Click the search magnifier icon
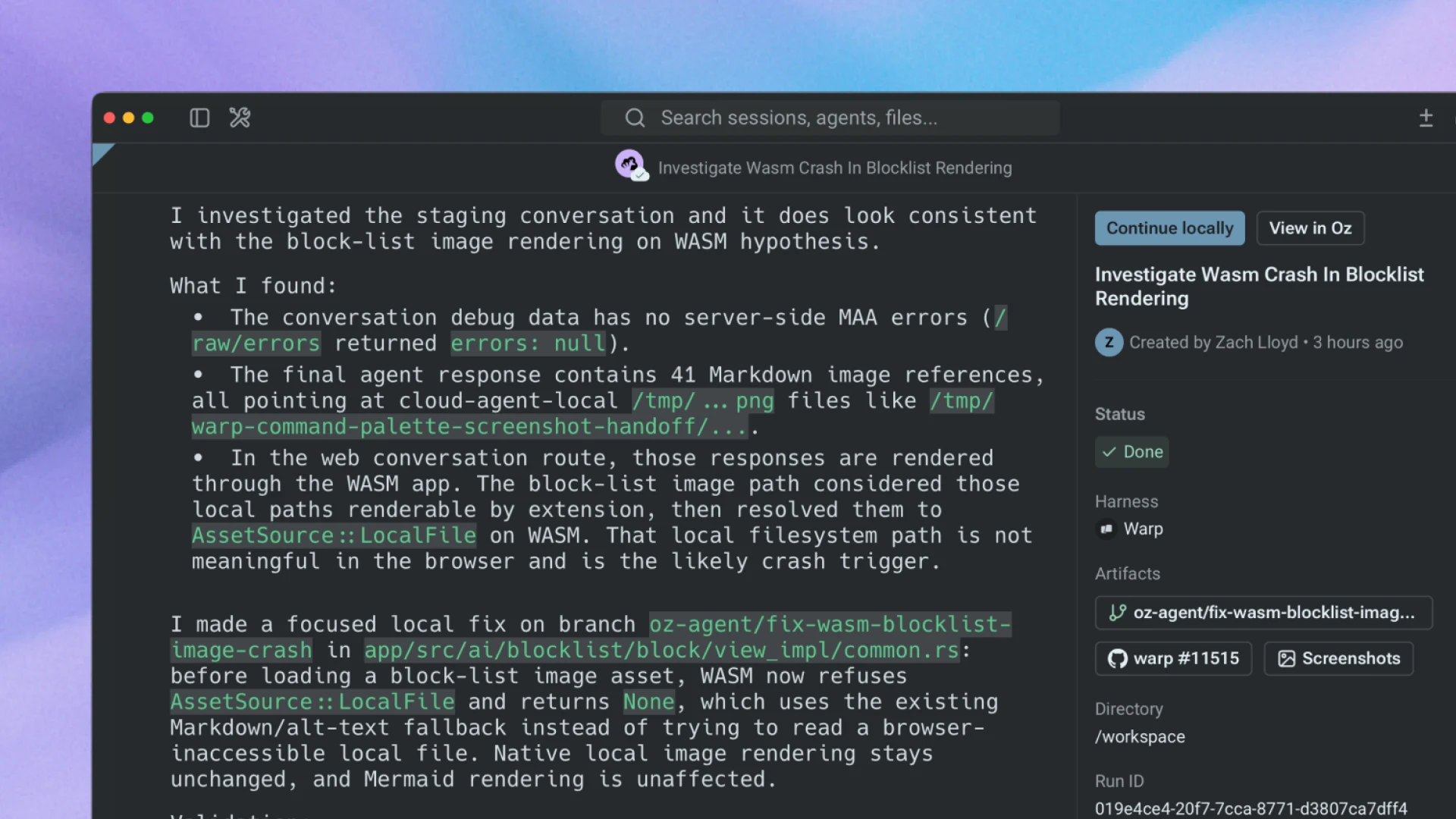 [x=635, y=118]
